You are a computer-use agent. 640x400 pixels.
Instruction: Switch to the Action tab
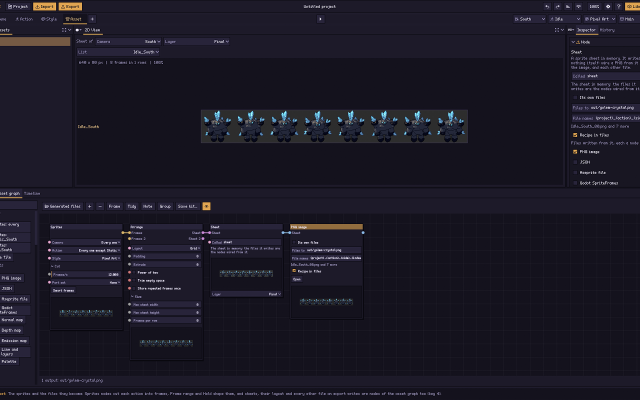[x=24, y=19]
